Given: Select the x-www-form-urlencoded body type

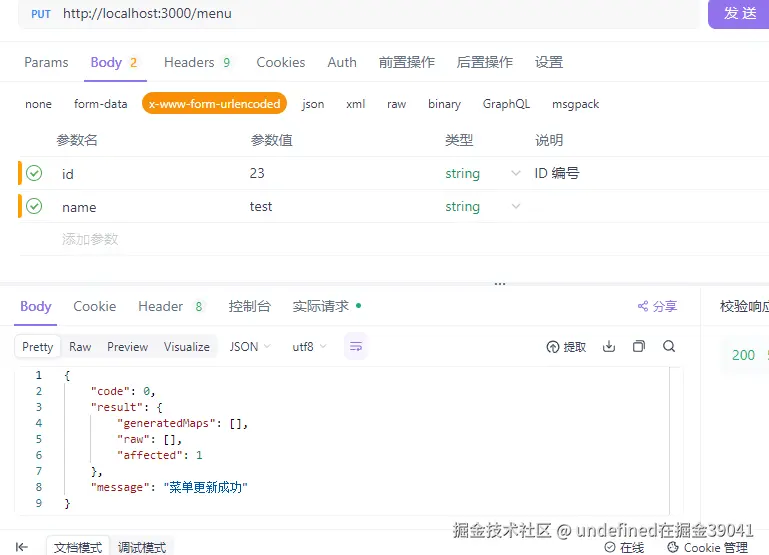Looking at the screenshot, I should pyautogui.click(x=214, y=103).
